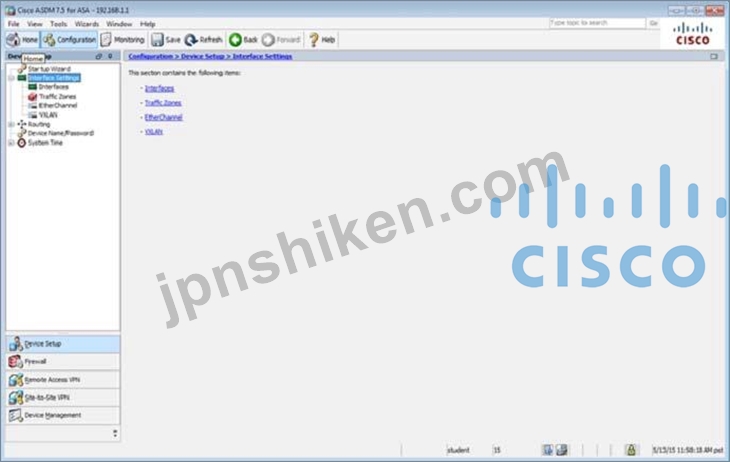730x462 pixels.
Task: Open the Wizards menu
Action: 87,24
